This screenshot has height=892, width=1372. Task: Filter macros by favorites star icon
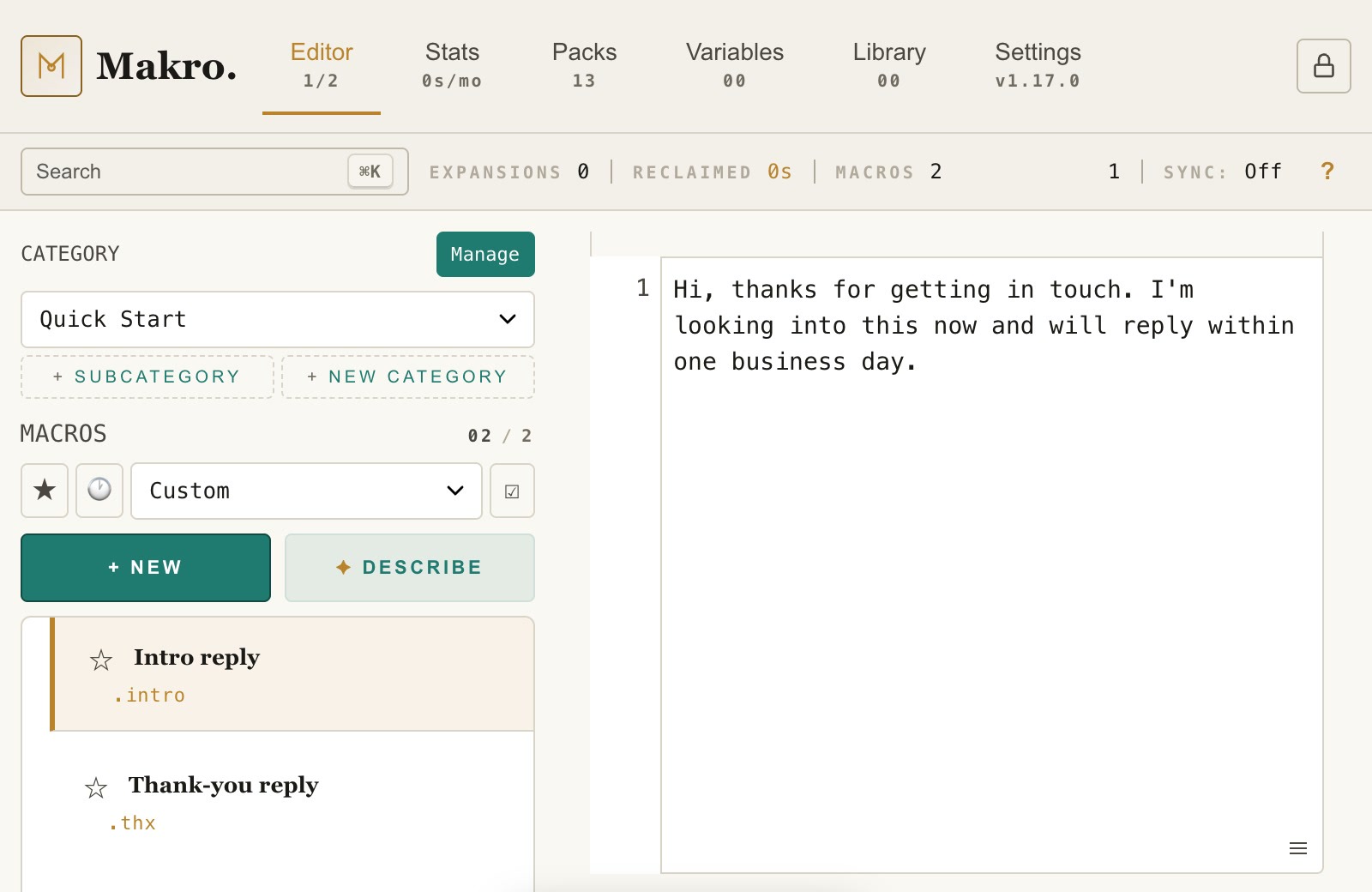click(x=45, y=491)
